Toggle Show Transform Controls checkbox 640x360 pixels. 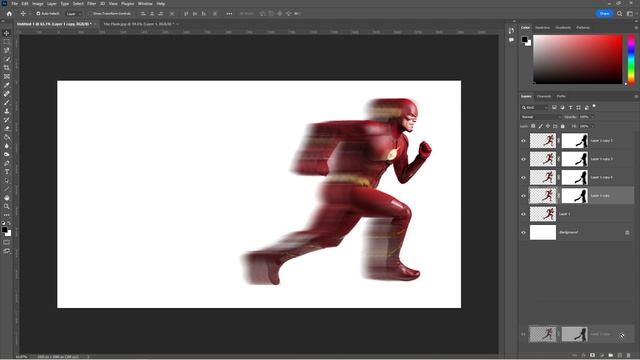tap(91, 13)
